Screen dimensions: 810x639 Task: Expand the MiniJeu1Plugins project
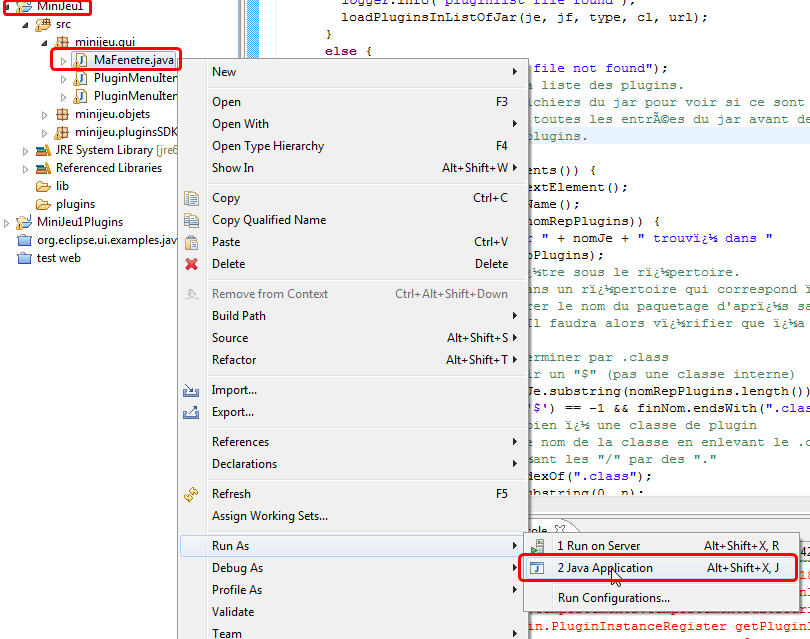pos(9,222)
